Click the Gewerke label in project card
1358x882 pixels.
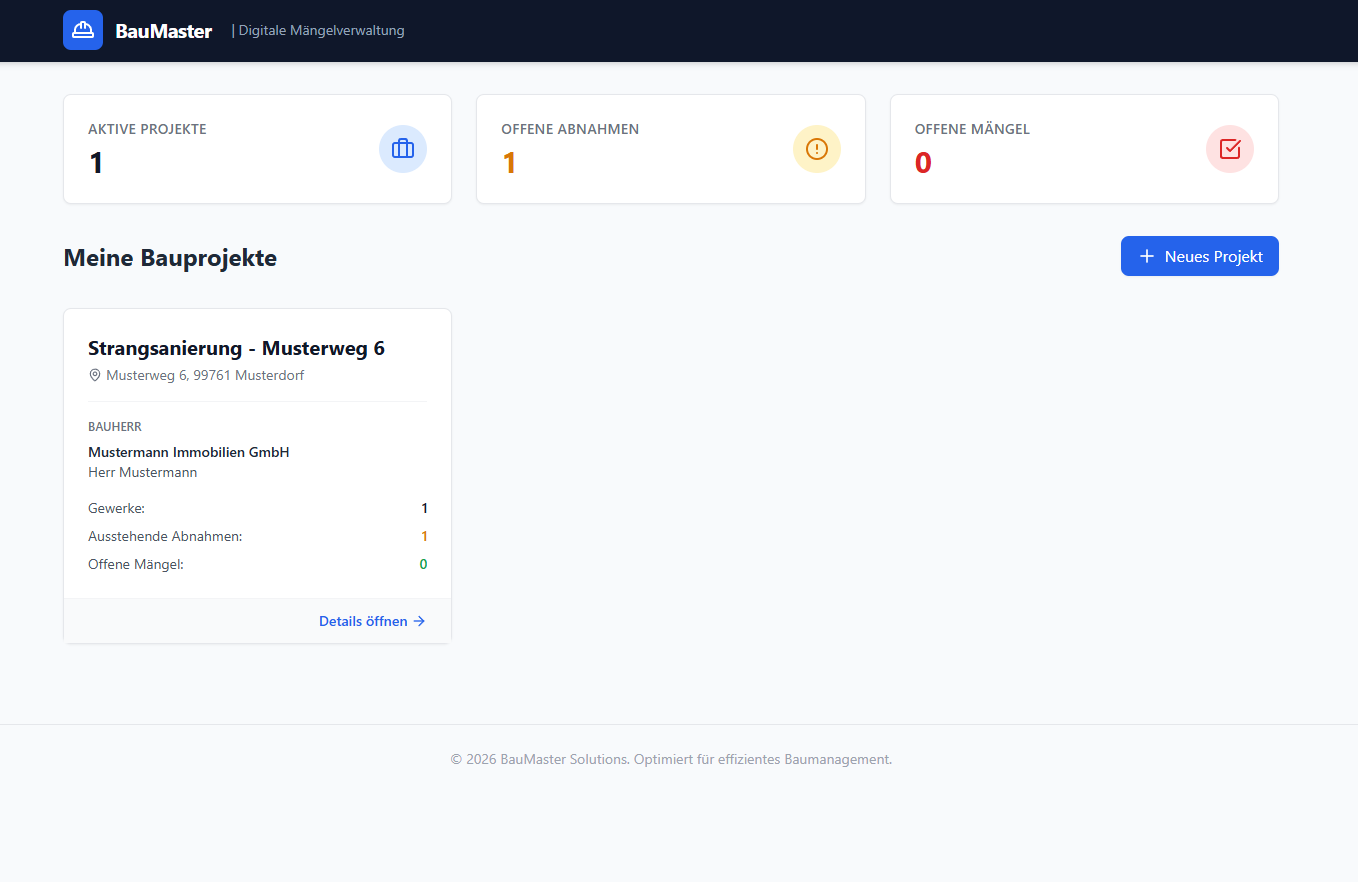click(116, 508)
